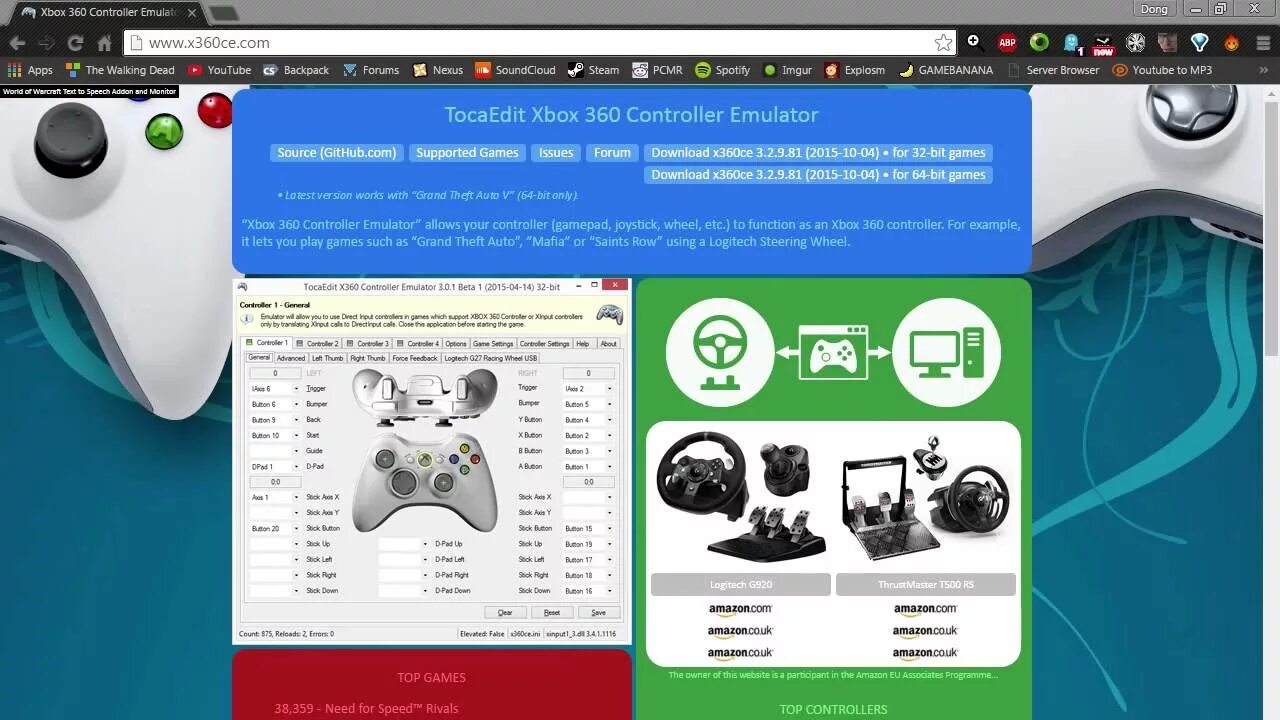Screen dimensions: 1280x720
Task: Open the magnifier zoom extension icon
Action: click(973, 42)
